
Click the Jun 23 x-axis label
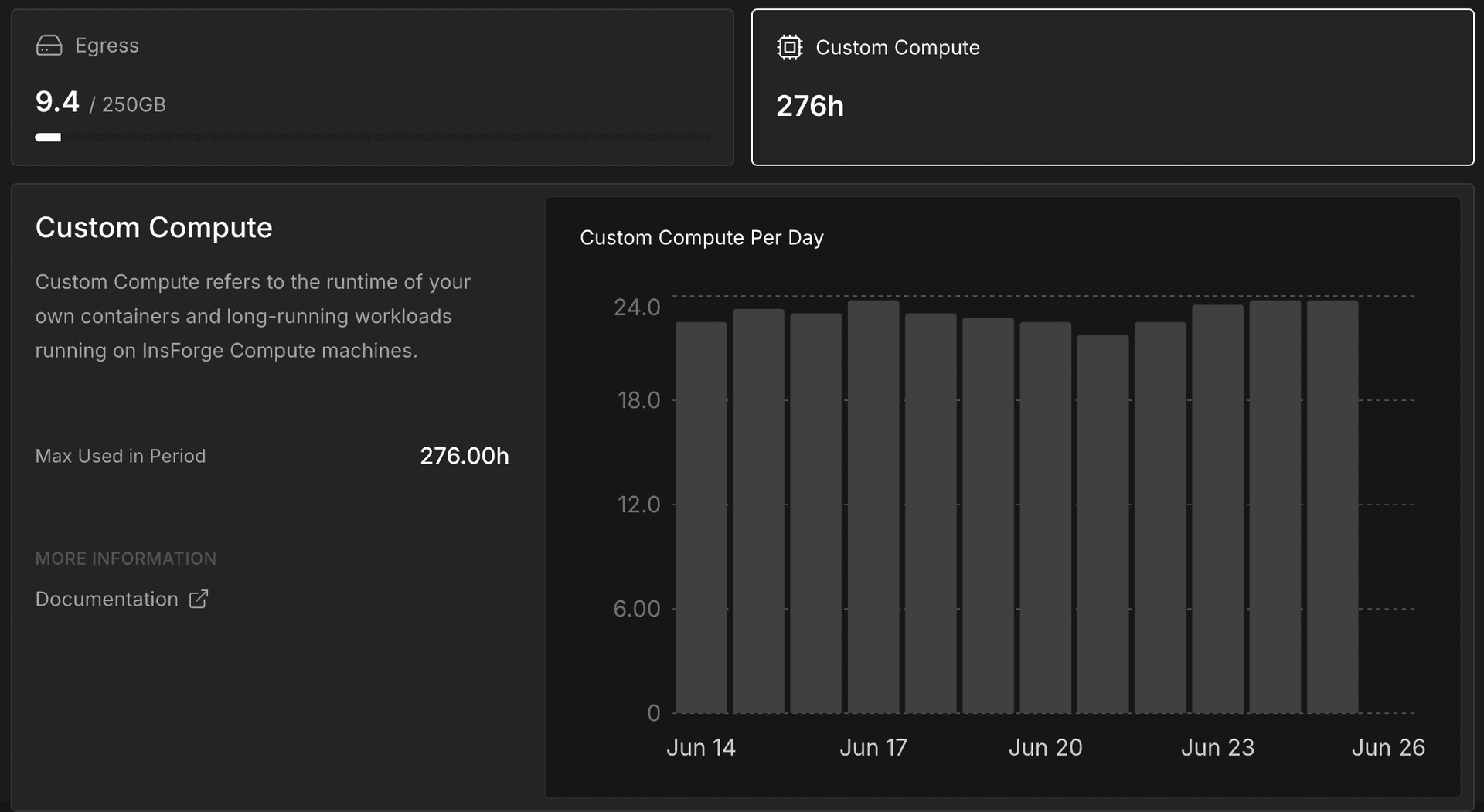pos(1218,747)
